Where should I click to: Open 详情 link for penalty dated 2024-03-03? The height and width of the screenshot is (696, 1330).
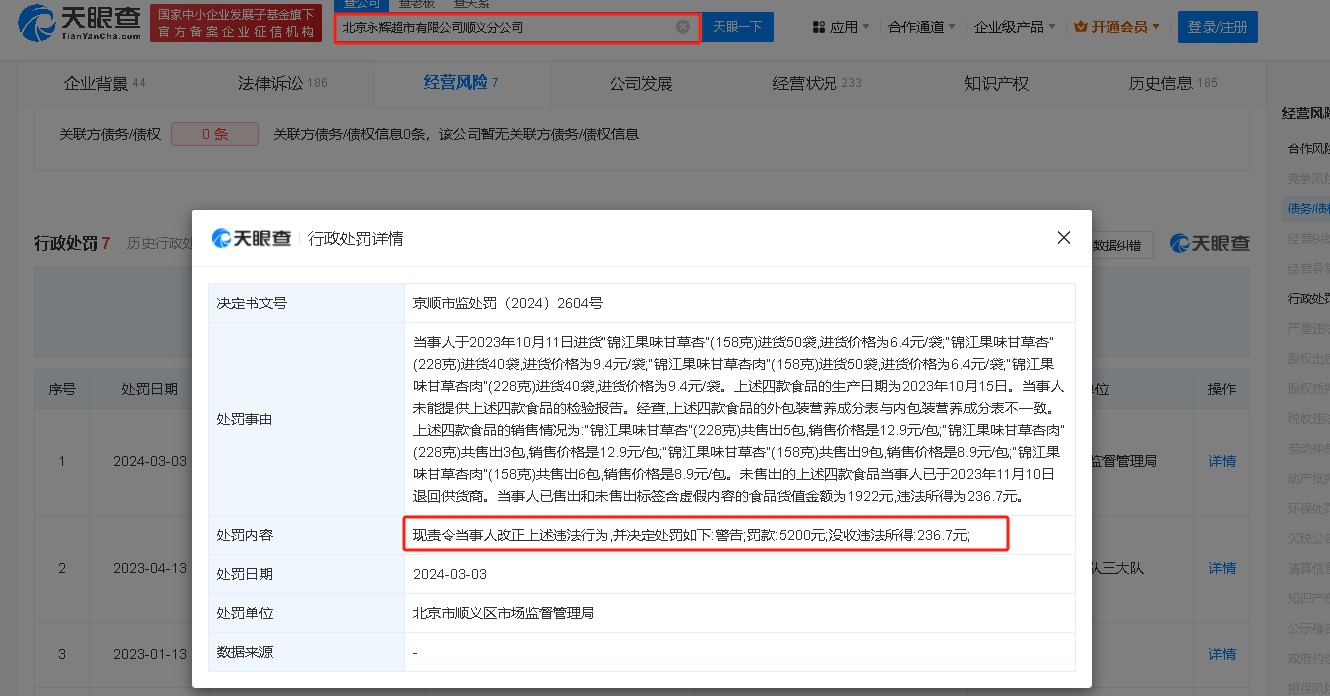[1222, 461]
